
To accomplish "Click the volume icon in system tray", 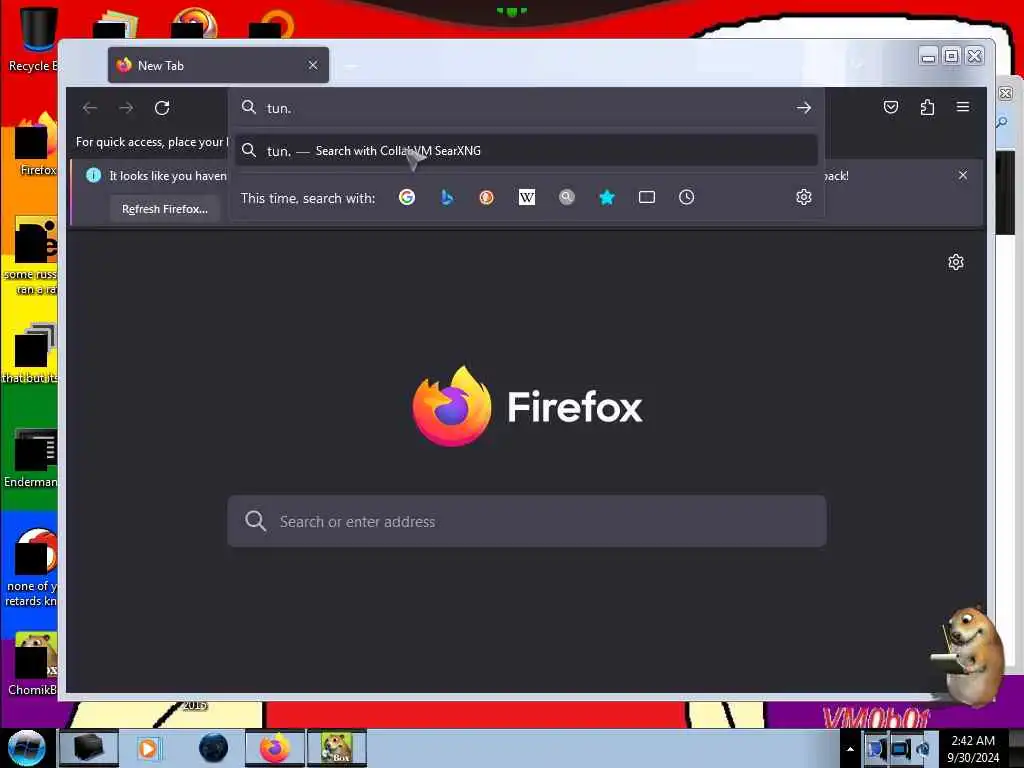I will pyautogui.click(x=923, y=749).
